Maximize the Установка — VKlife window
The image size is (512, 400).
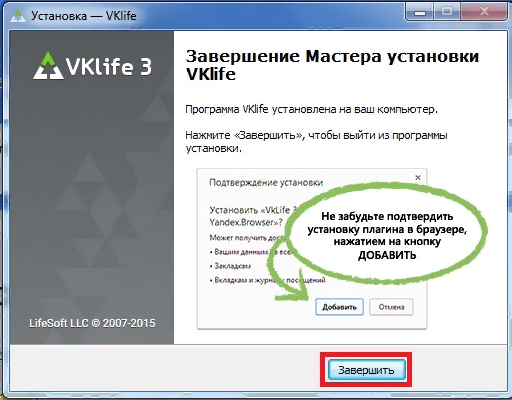click(447, 12)
